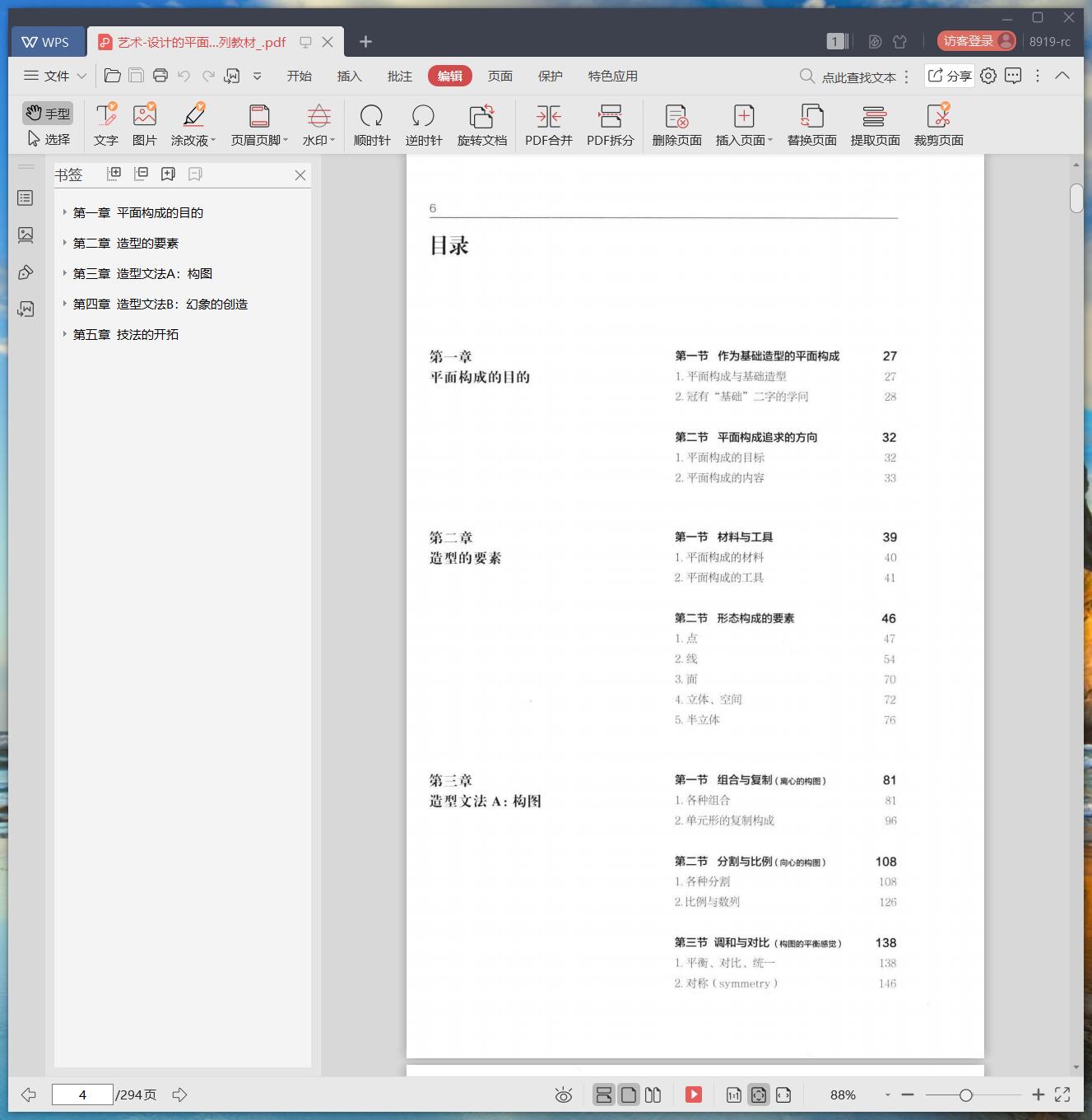Open the 文件 file menu
Screen dimensions: 1092x1120
[x=54, y=76]
